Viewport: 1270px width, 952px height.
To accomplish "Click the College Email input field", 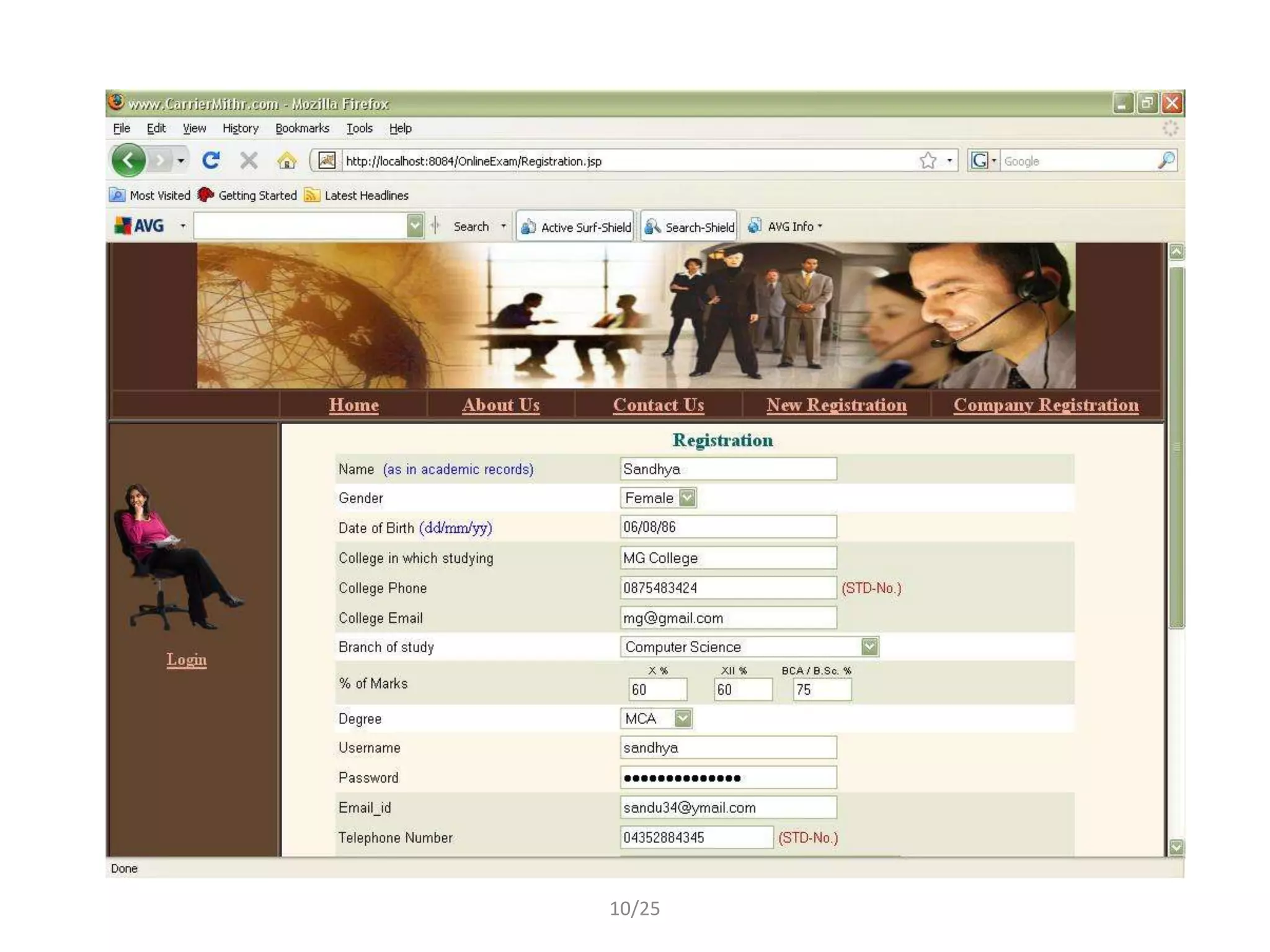I will point(728,618).
